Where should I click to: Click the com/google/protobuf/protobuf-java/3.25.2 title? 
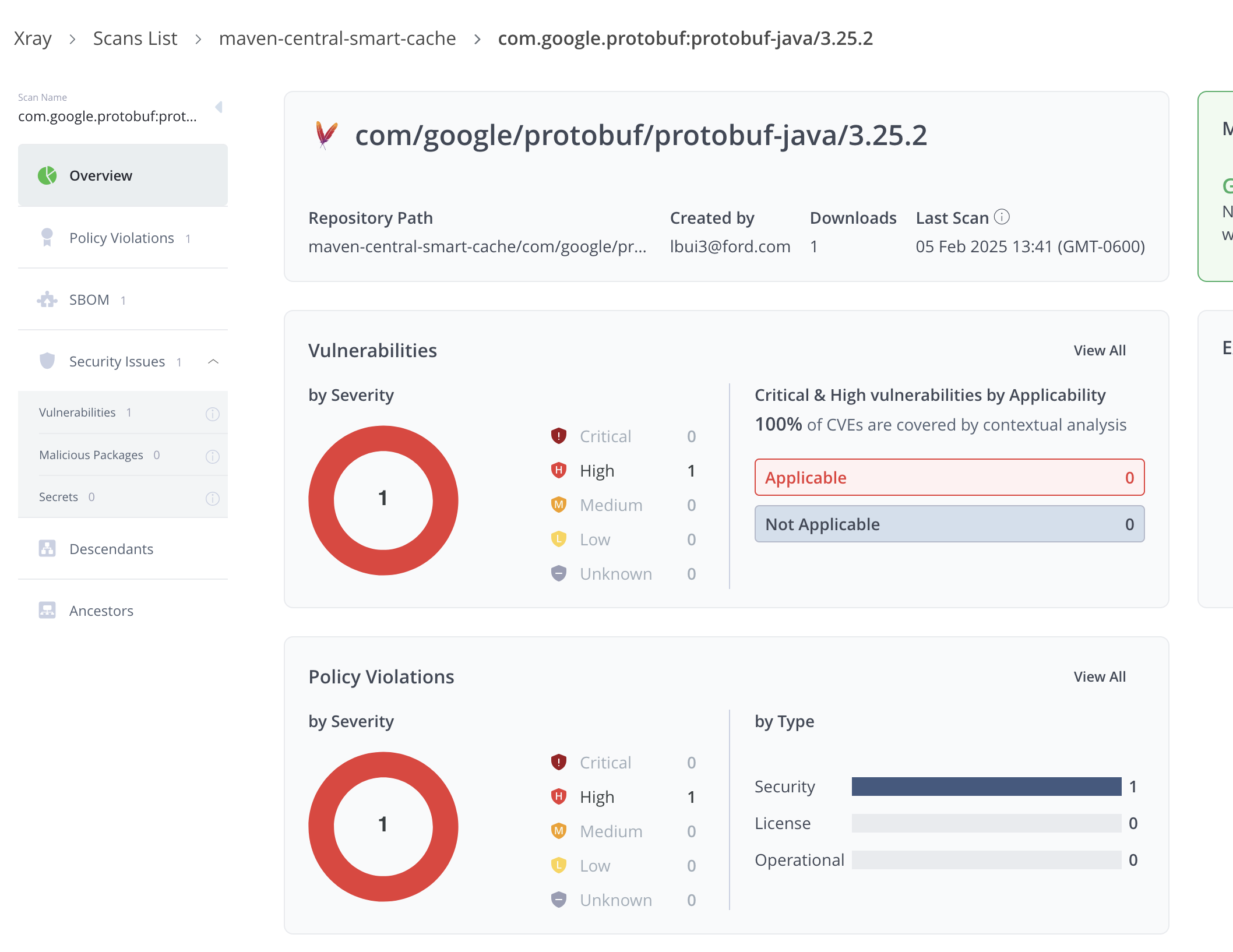pos(641,136)
